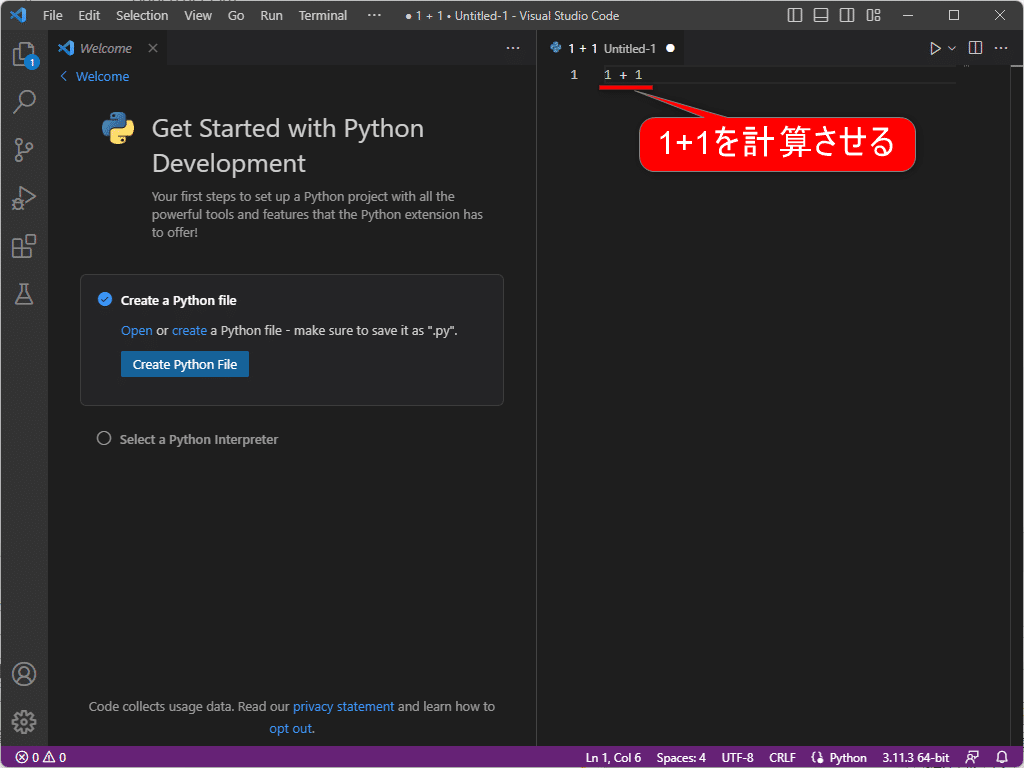Click the code line 1 + 1 in editor
Image resolution: width=1024 pixels, height=768 pixels.
tap(623, 75)
